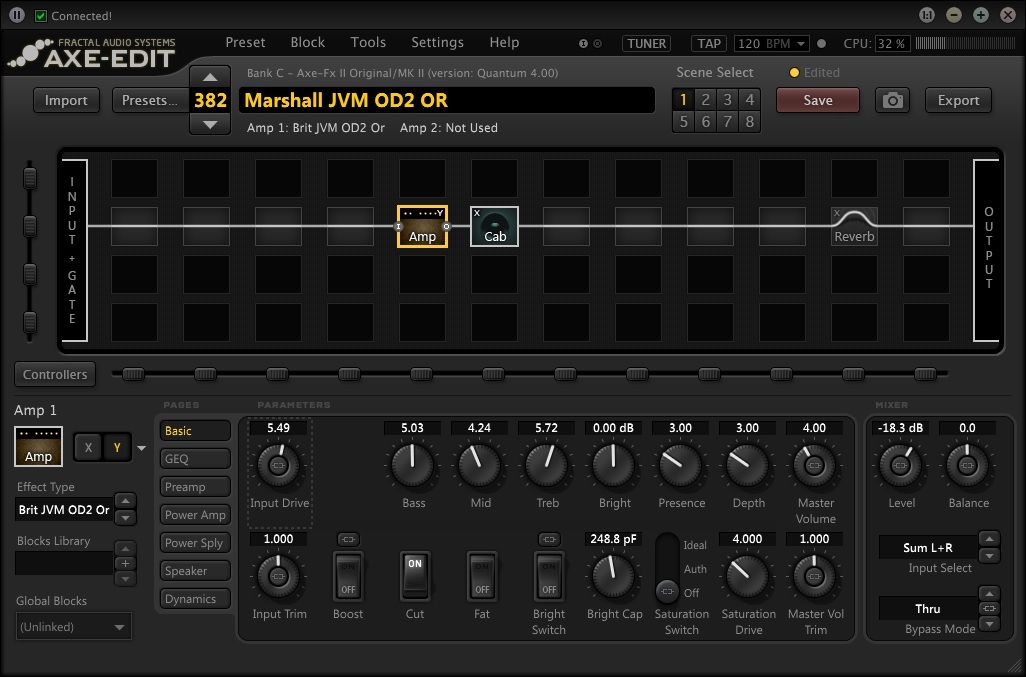Open the Presets browser button
Viewport: 1026px width, 678px height.
pos(150,100)
